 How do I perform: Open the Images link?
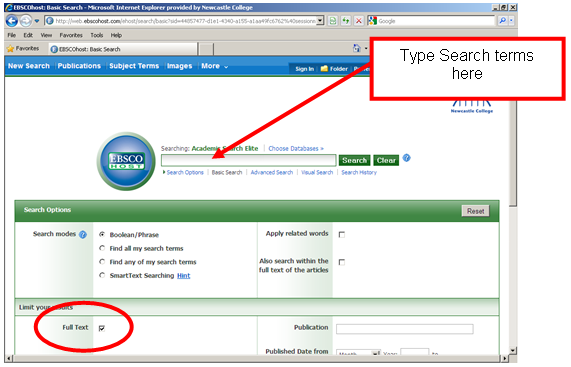pyautogui.click(x=179, y=66)
